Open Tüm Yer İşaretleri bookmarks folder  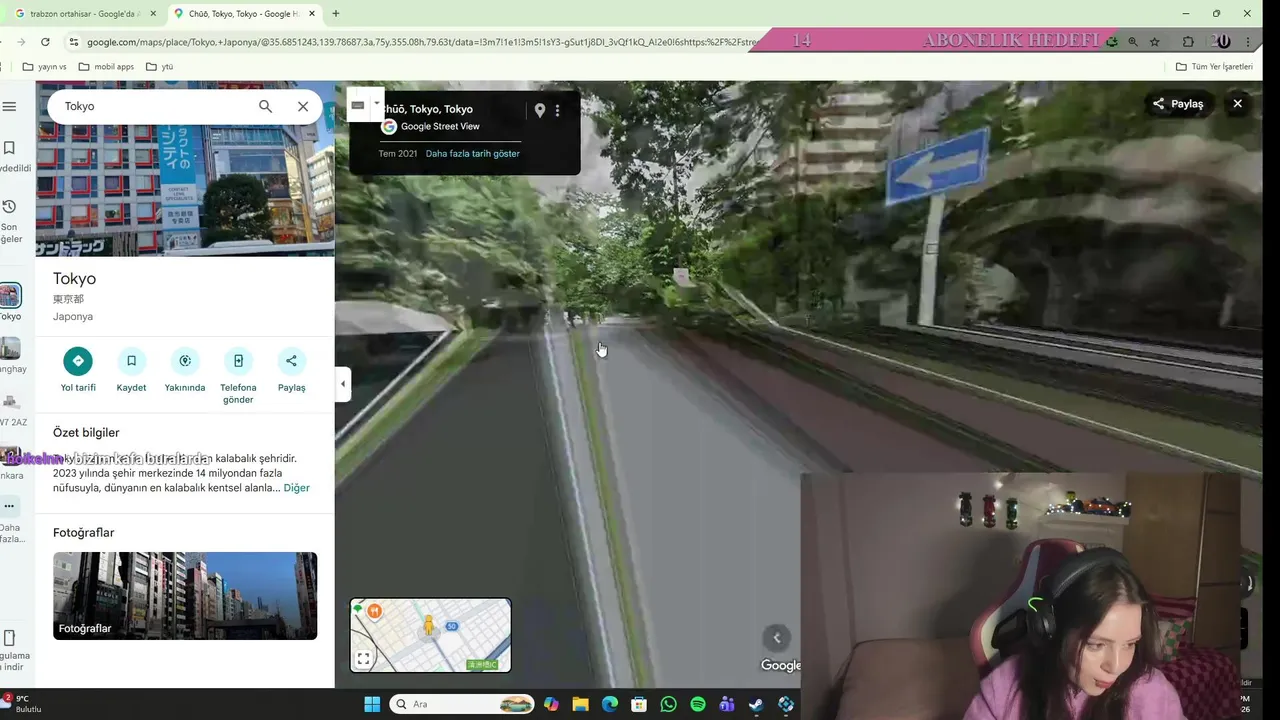pyautogui.click(x=1214, y=66)
